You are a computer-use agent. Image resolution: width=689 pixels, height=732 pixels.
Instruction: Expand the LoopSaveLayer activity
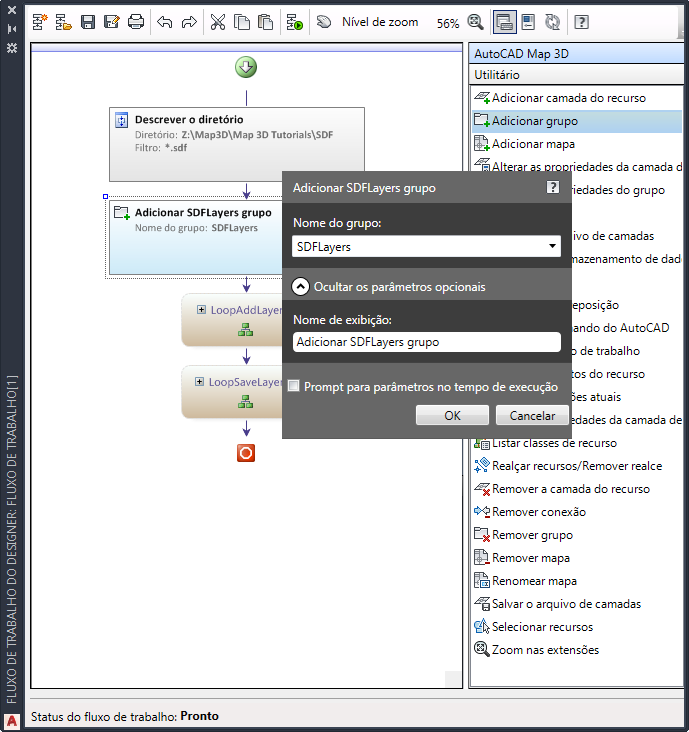[199, 381]
